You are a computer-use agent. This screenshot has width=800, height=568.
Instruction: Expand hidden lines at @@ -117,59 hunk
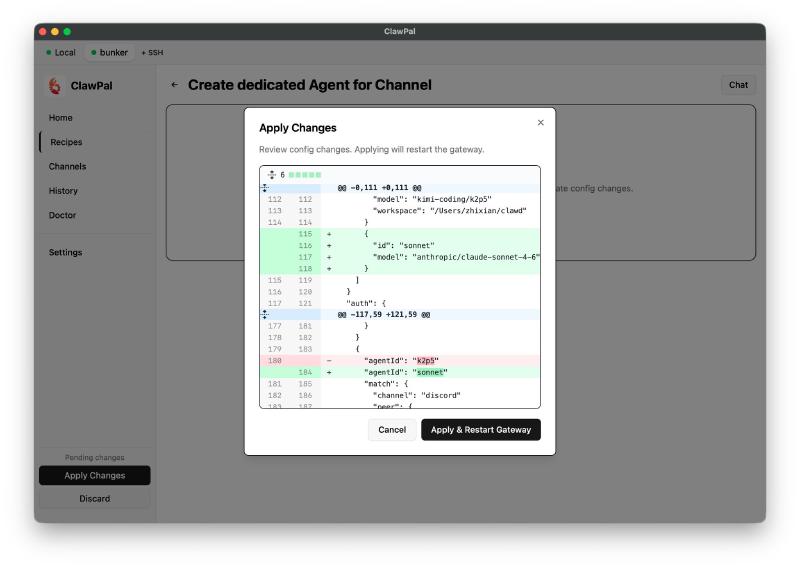pyautogui.click(x=265, y=314)
